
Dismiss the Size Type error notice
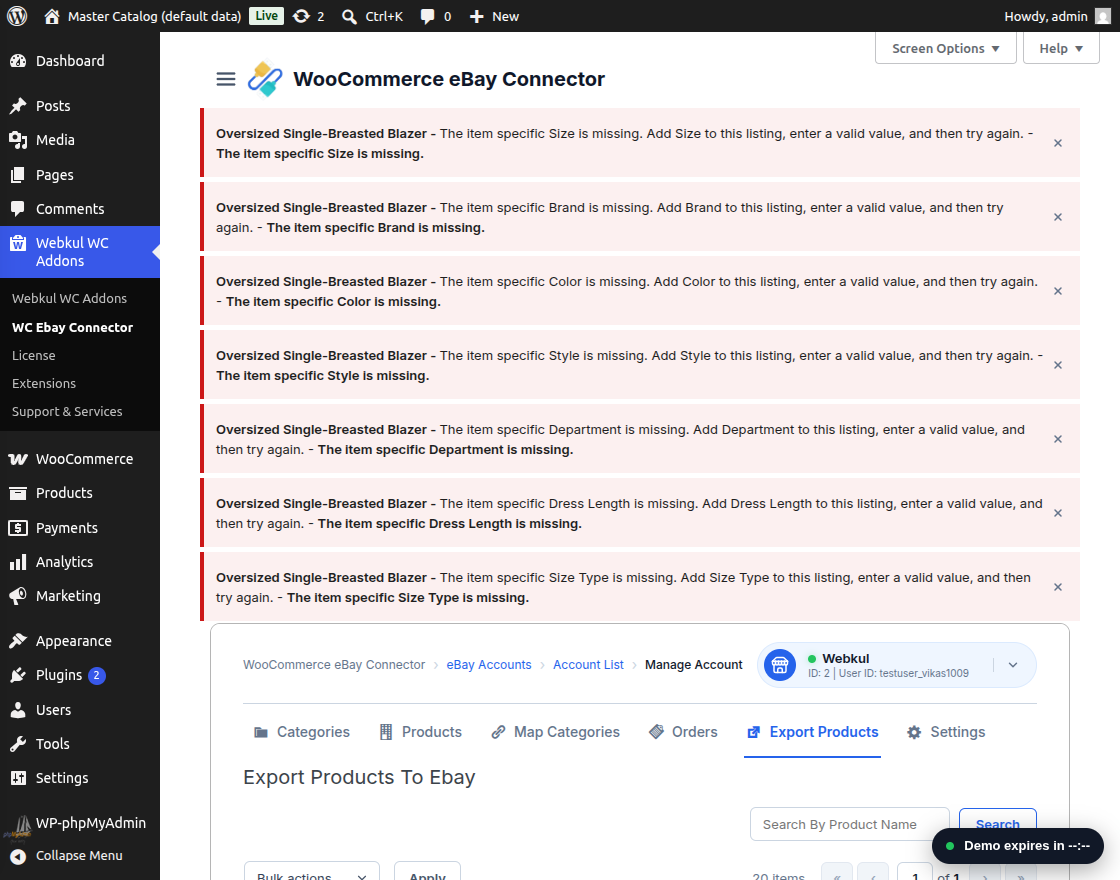tap(1058, 587)
